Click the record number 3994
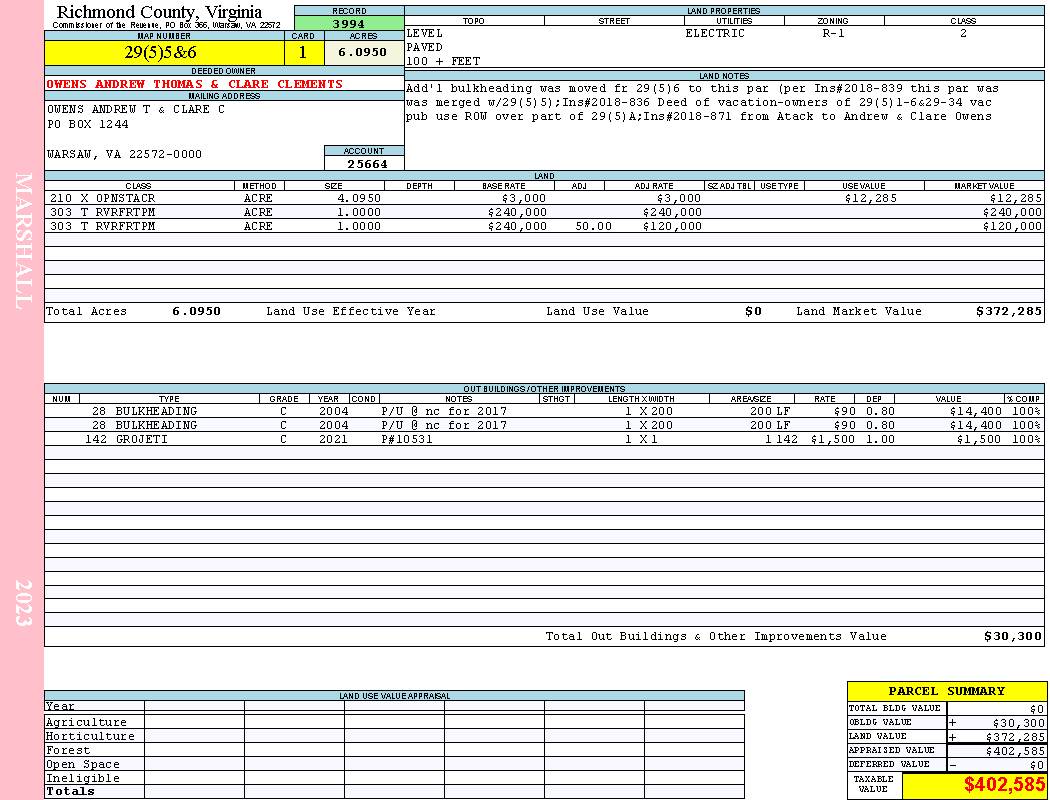This screenshot has width=1050, height=800. pos(349,24)
